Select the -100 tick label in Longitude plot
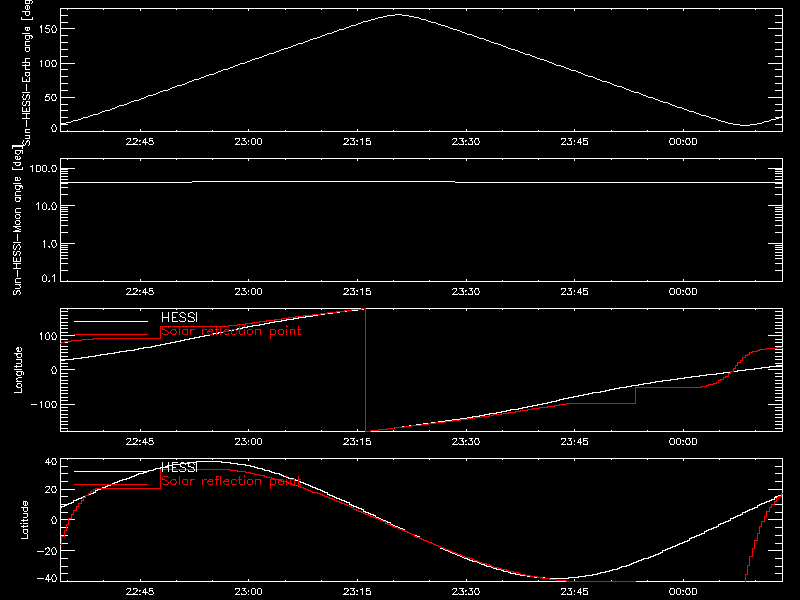The height and width of the screenshot is (600, 800). coord(44,404)
